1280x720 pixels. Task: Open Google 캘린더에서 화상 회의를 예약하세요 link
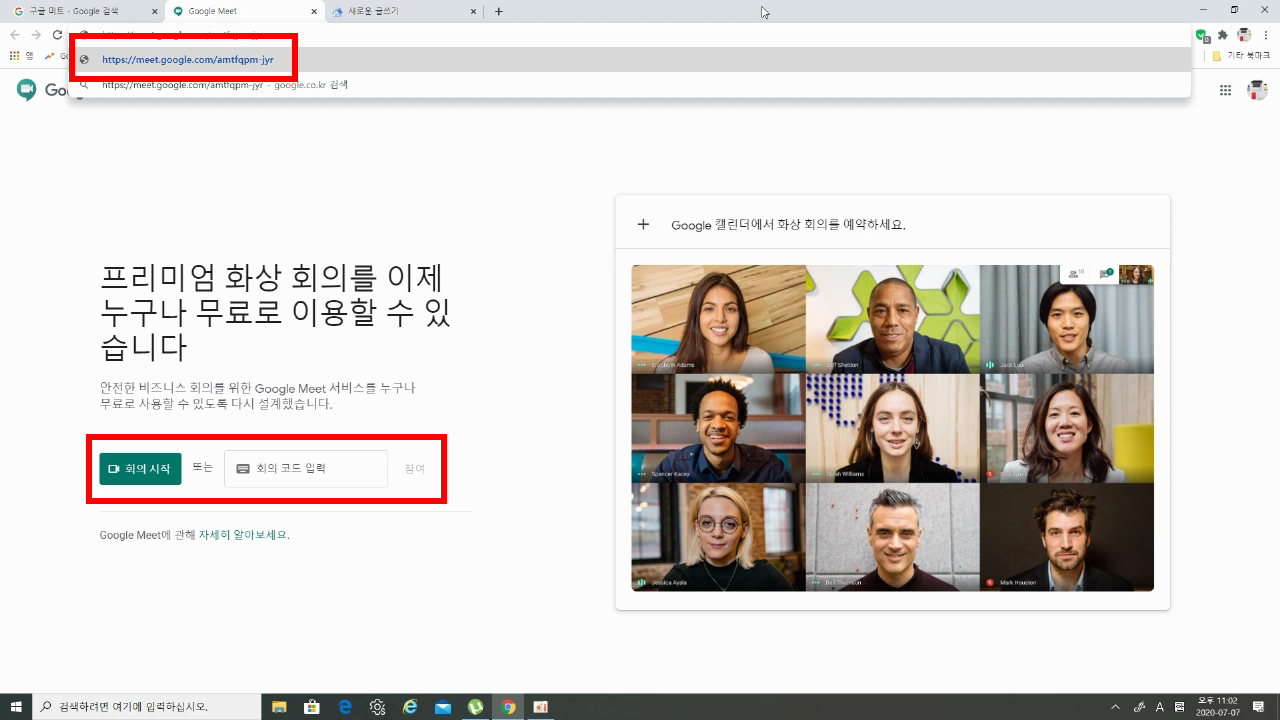pyautogui.click(x=788, y=225)
